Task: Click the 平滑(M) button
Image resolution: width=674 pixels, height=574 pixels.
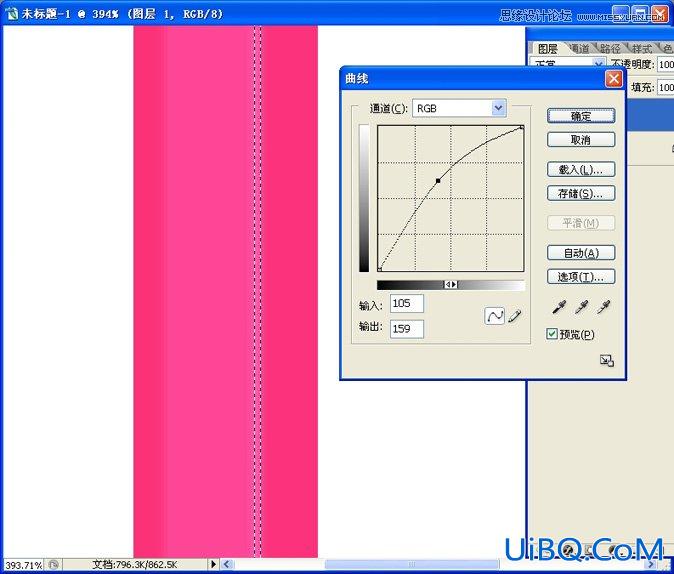Action: click(581, 223)
